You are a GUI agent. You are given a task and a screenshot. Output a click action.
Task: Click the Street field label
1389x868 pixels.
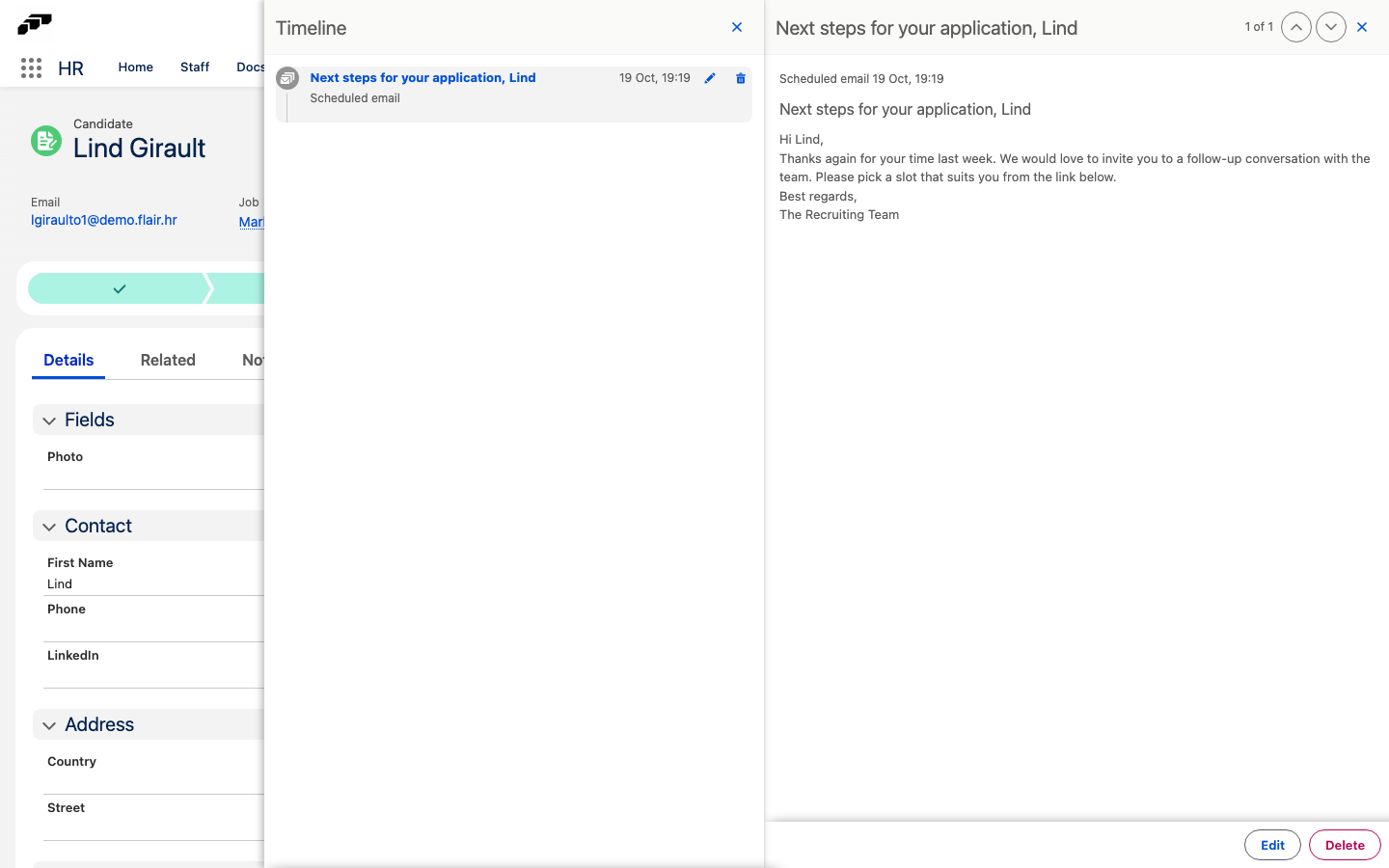point(66,808)
